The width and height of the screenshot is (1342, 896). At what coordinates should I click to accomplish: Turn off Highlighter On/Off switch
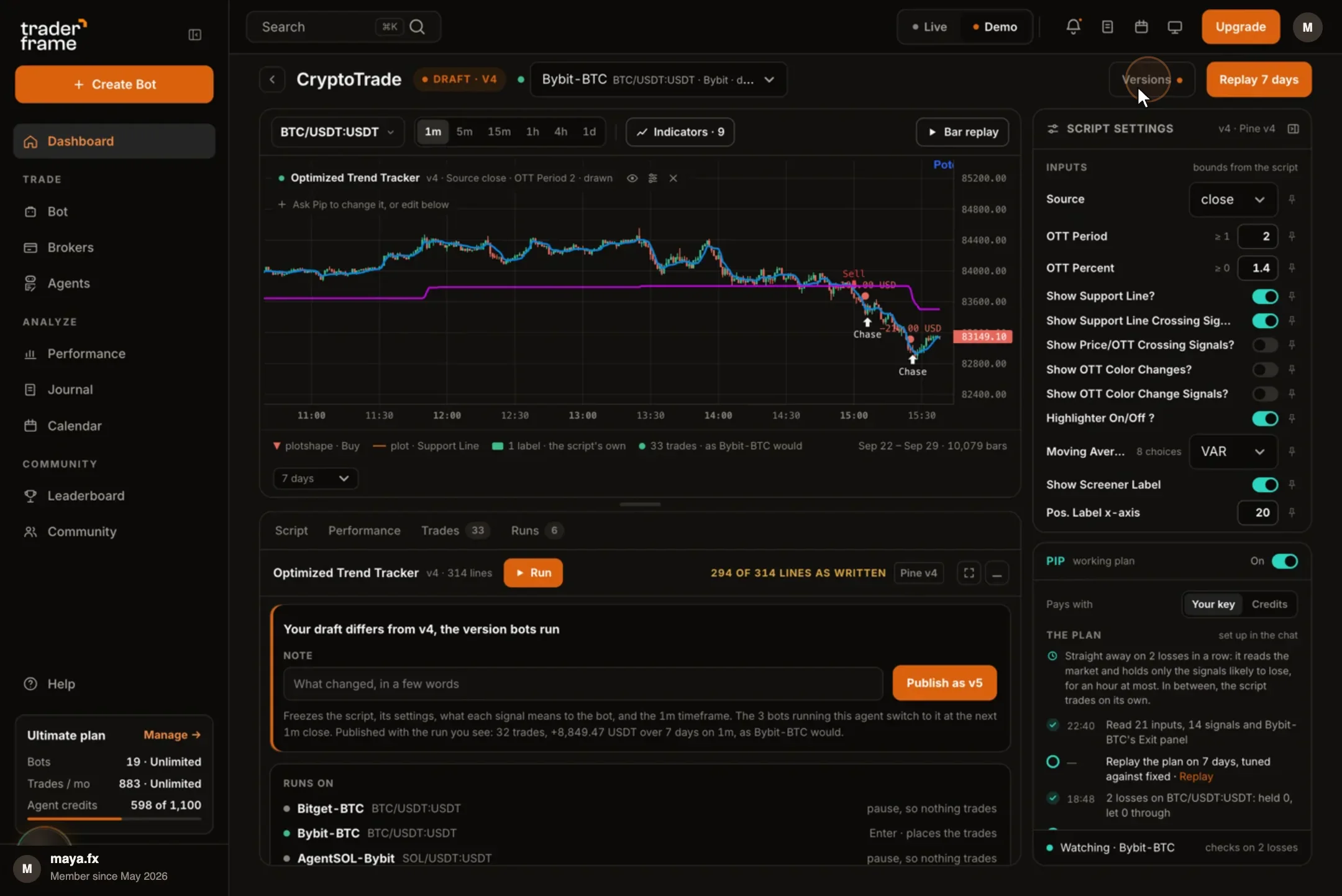coord(1265,418)
